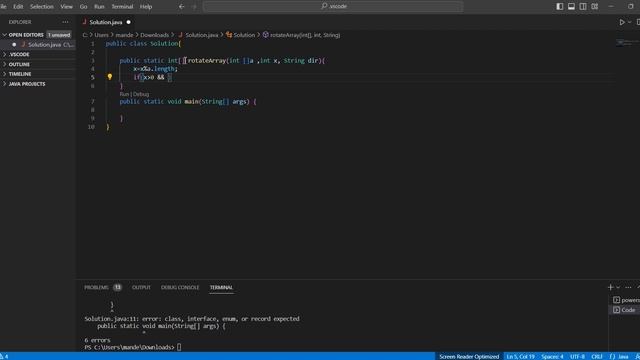Click line 1 number in gutter

[x=93, y=44]
